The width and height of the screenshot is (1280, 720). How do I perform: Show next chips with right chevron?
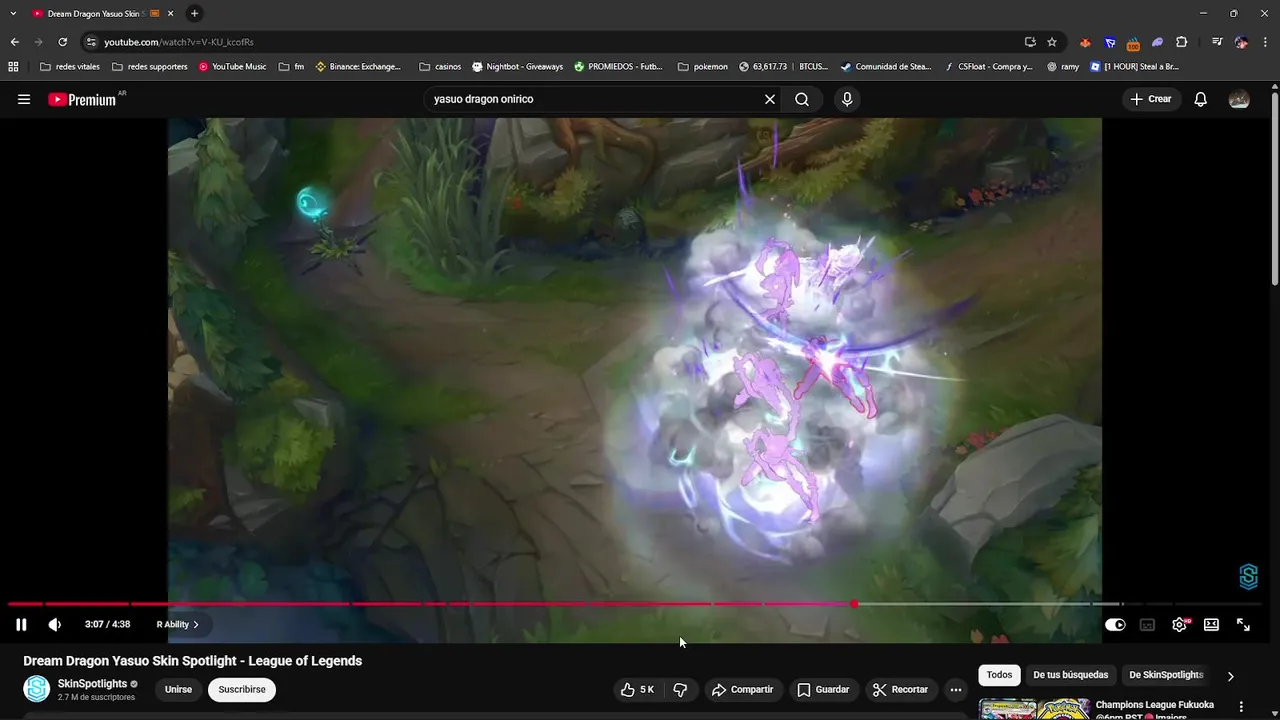tap(1230, 676)
